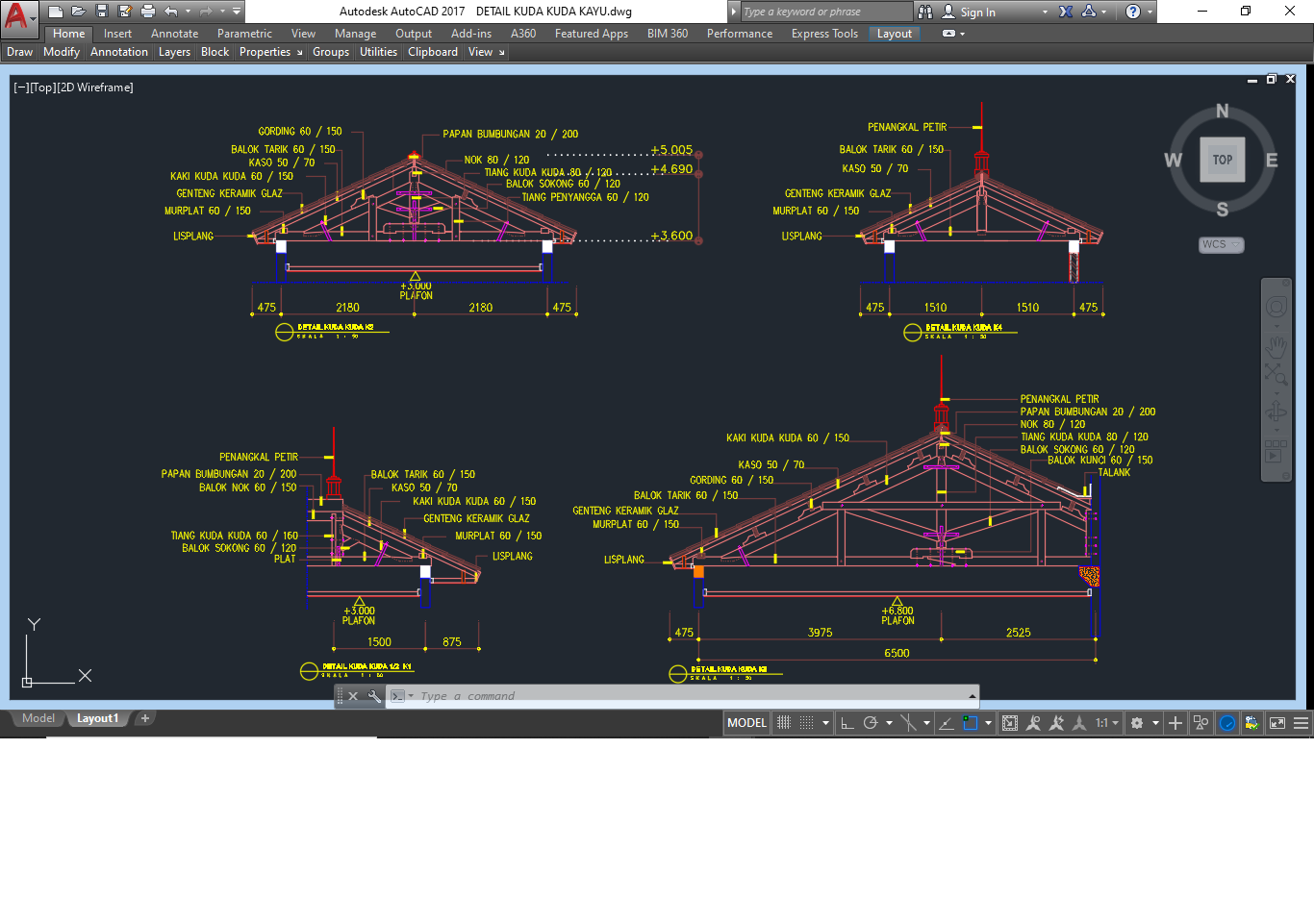Click the Workspace Switching gear icon

coord(1137,723)
